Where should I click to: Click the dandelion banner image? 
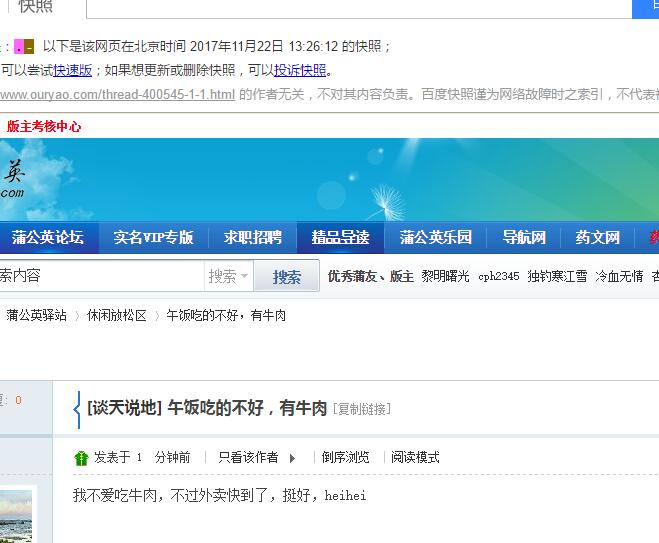pyautogui.click(x=330, y=179)
